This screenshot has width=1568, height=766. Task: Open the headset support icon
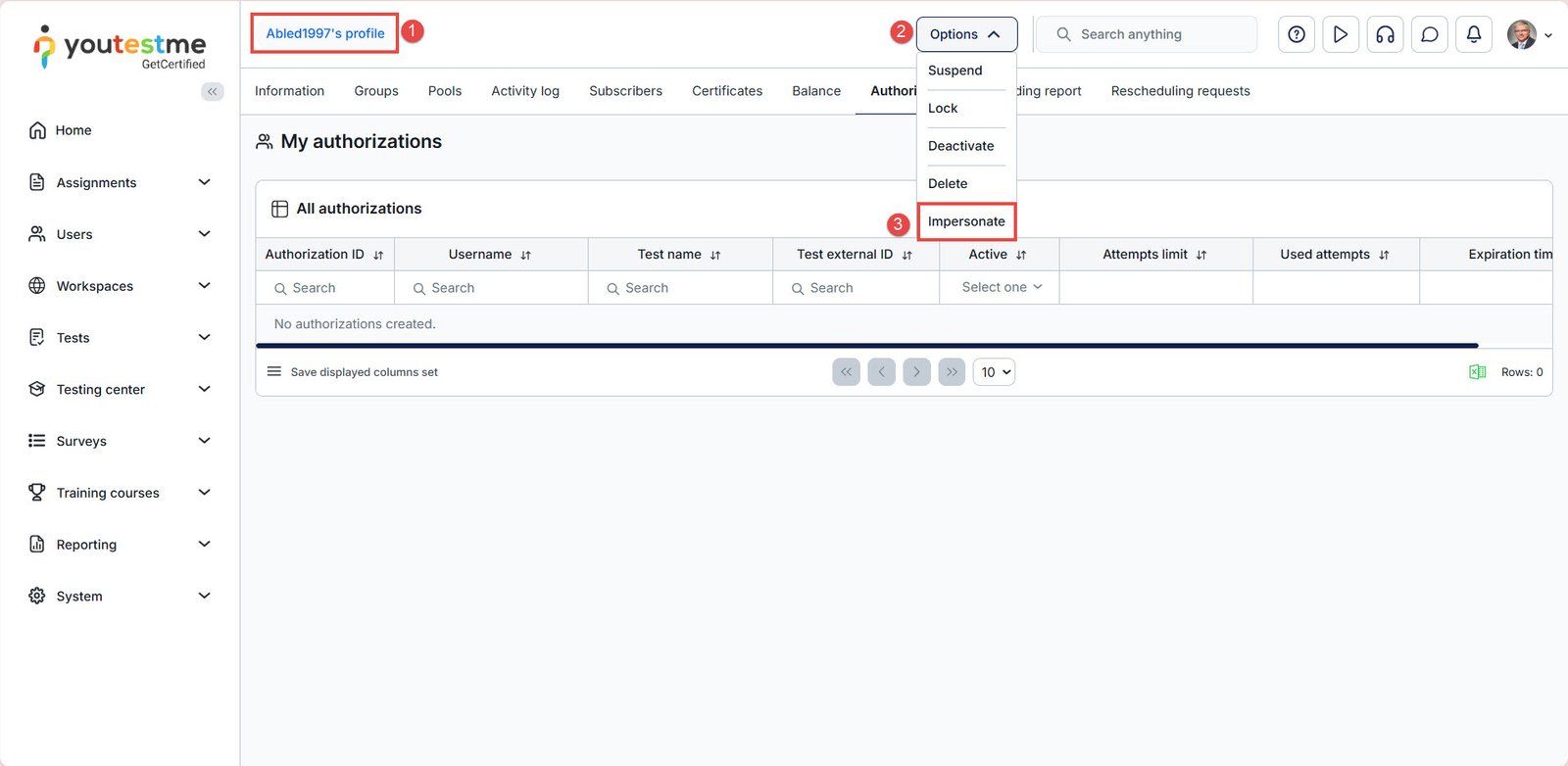[x=1385, y=34]
